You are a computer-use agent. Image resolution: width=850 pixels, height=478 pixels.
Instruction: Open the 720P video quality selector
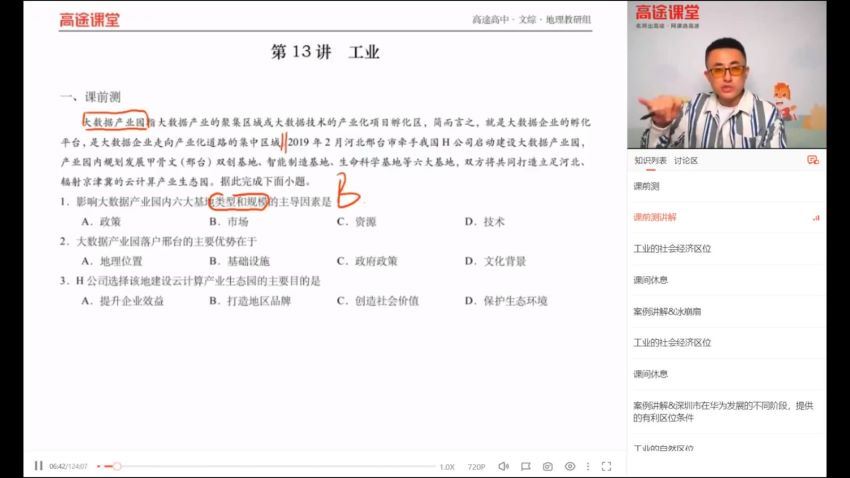pyautogui.click(x=476, y=467)
